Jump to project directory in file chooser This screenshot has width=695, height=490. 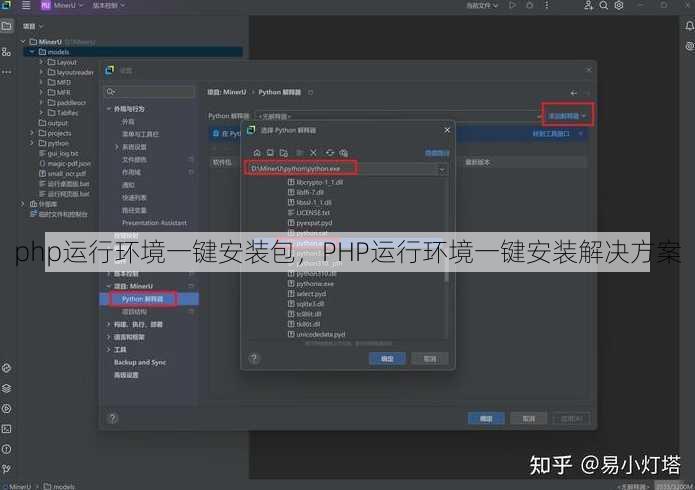click(x=284, y=153)
